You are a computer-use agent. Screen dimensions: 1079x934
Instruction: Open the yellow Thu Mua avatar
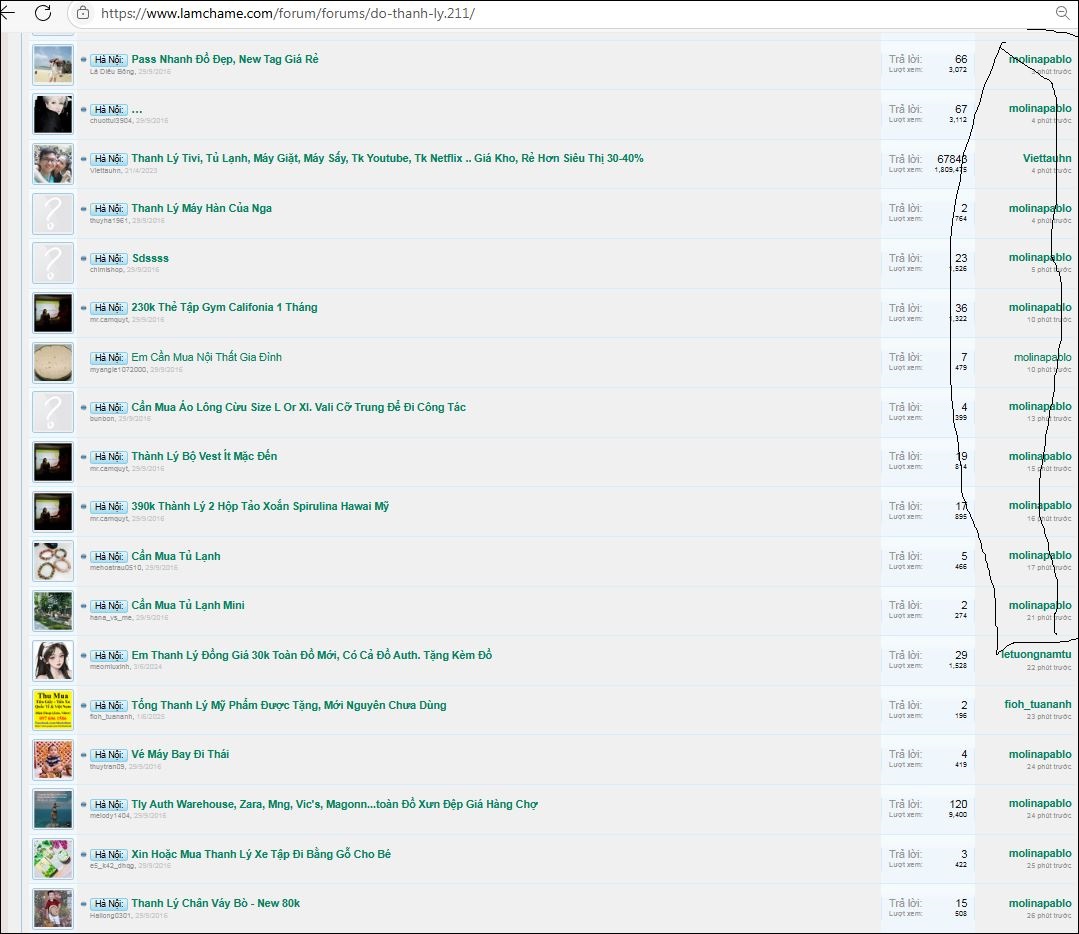(53, 710)
